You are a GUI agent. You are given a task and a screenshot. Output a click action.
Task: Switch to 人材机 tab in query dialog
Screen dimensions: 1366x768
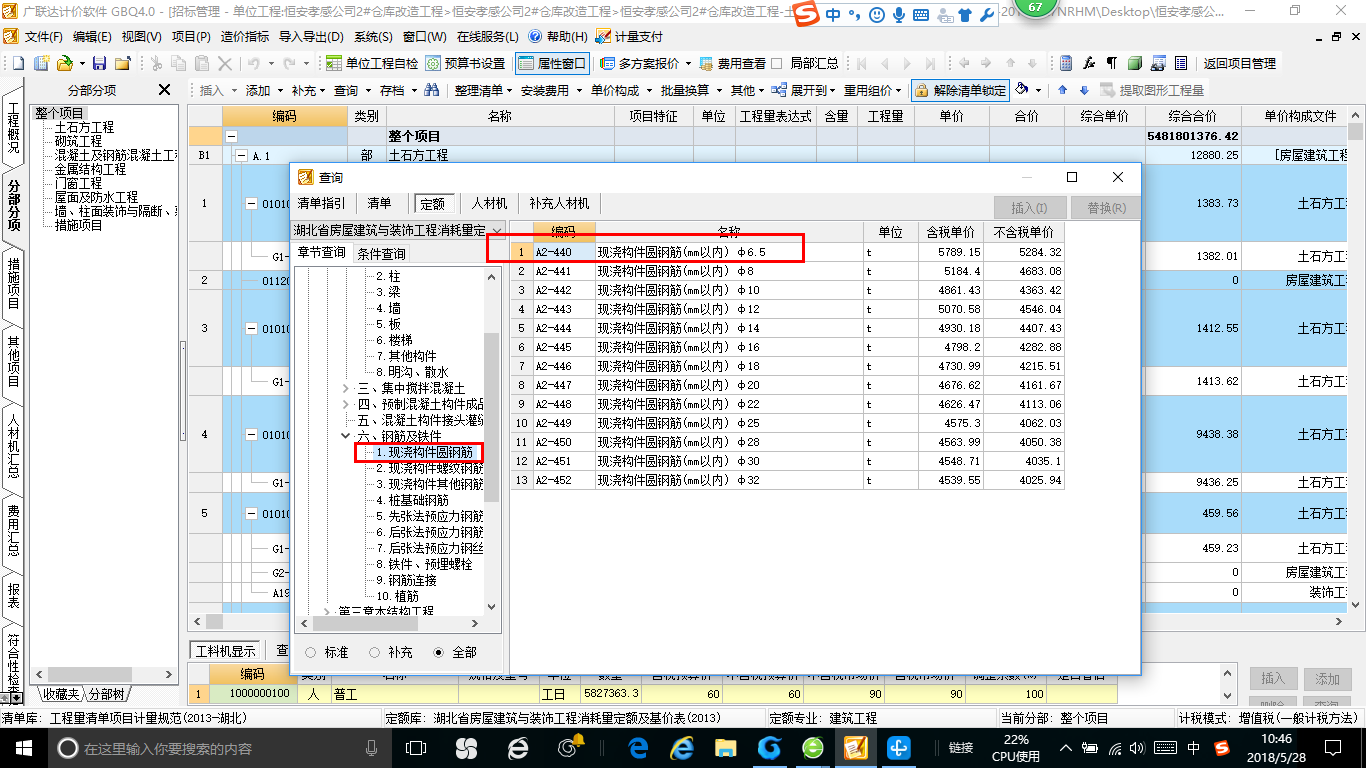(489, 203)
